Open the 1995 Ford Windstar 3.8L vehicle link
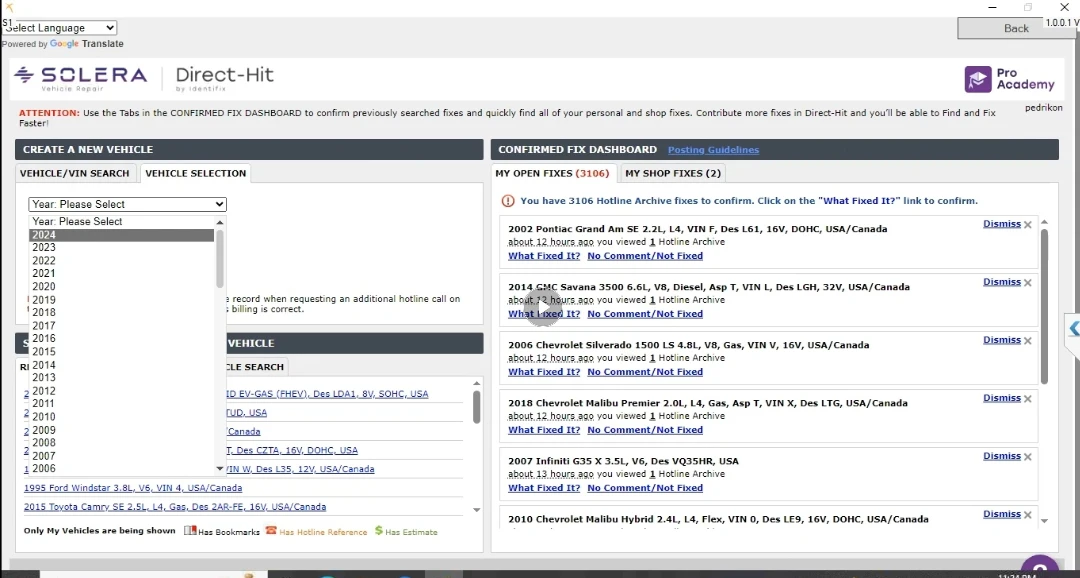 [133, 488]
